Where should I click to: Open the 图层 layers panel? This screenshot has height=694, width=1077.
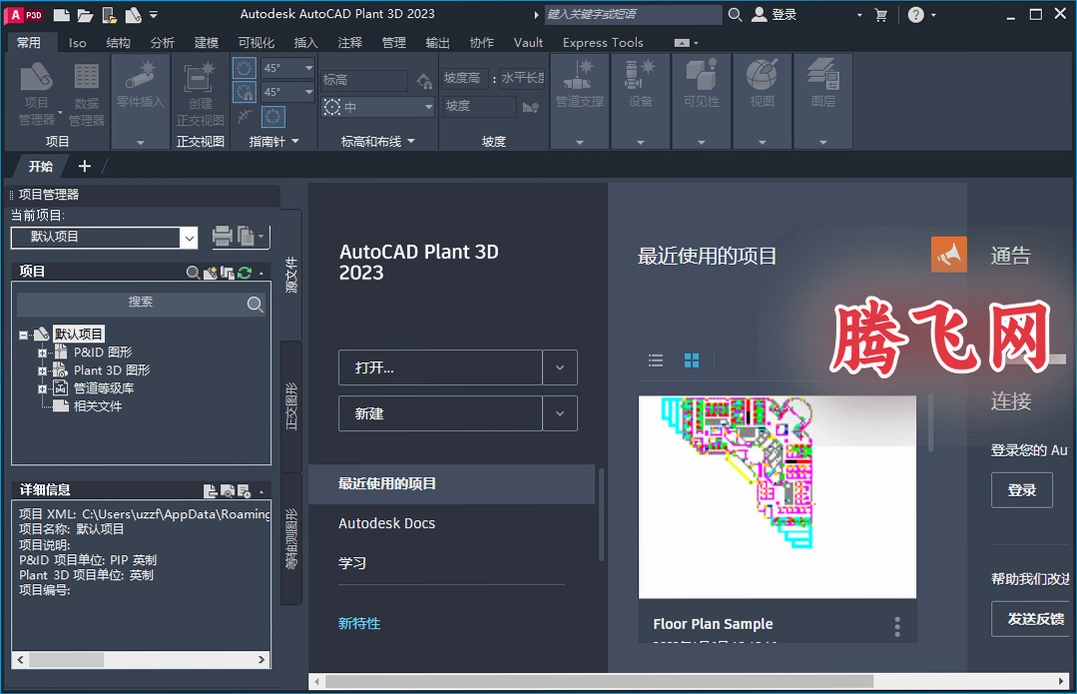click(823, 102)
